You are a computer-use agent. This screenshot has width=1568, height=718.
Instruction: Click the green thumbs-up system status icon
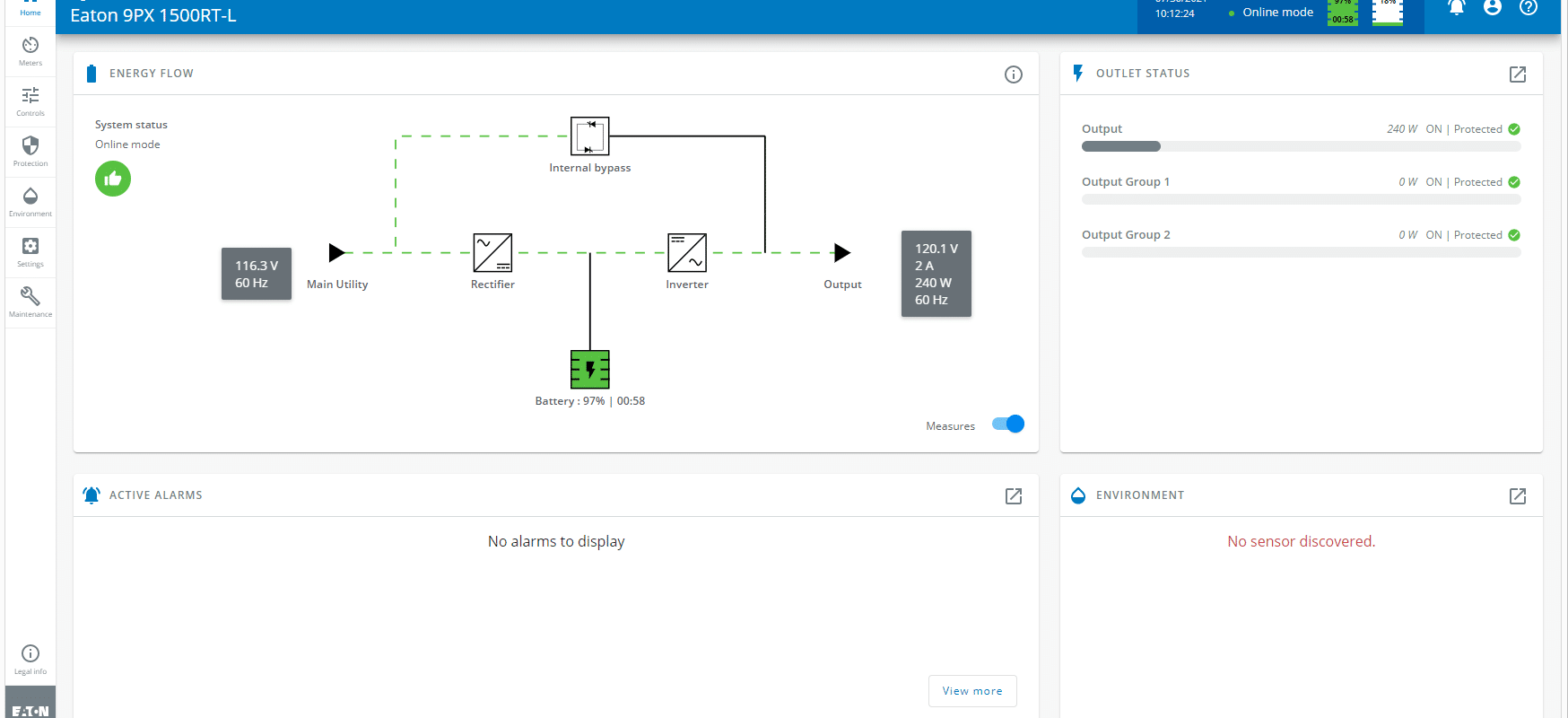click(113, 179)
